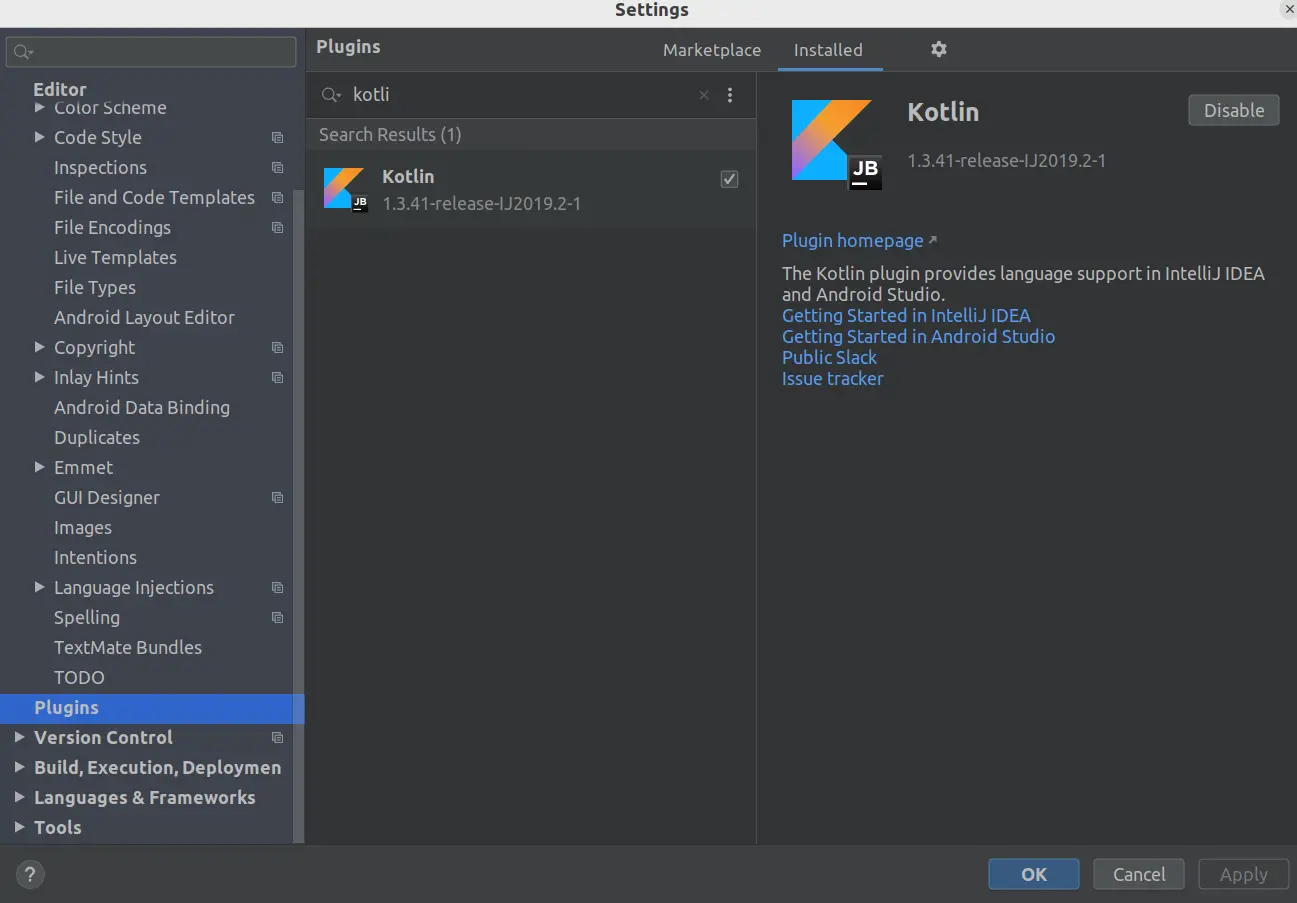The image size is (1297, 903).
Task: Click the Disable plugin button
Action: click(x=1233, y=110)
